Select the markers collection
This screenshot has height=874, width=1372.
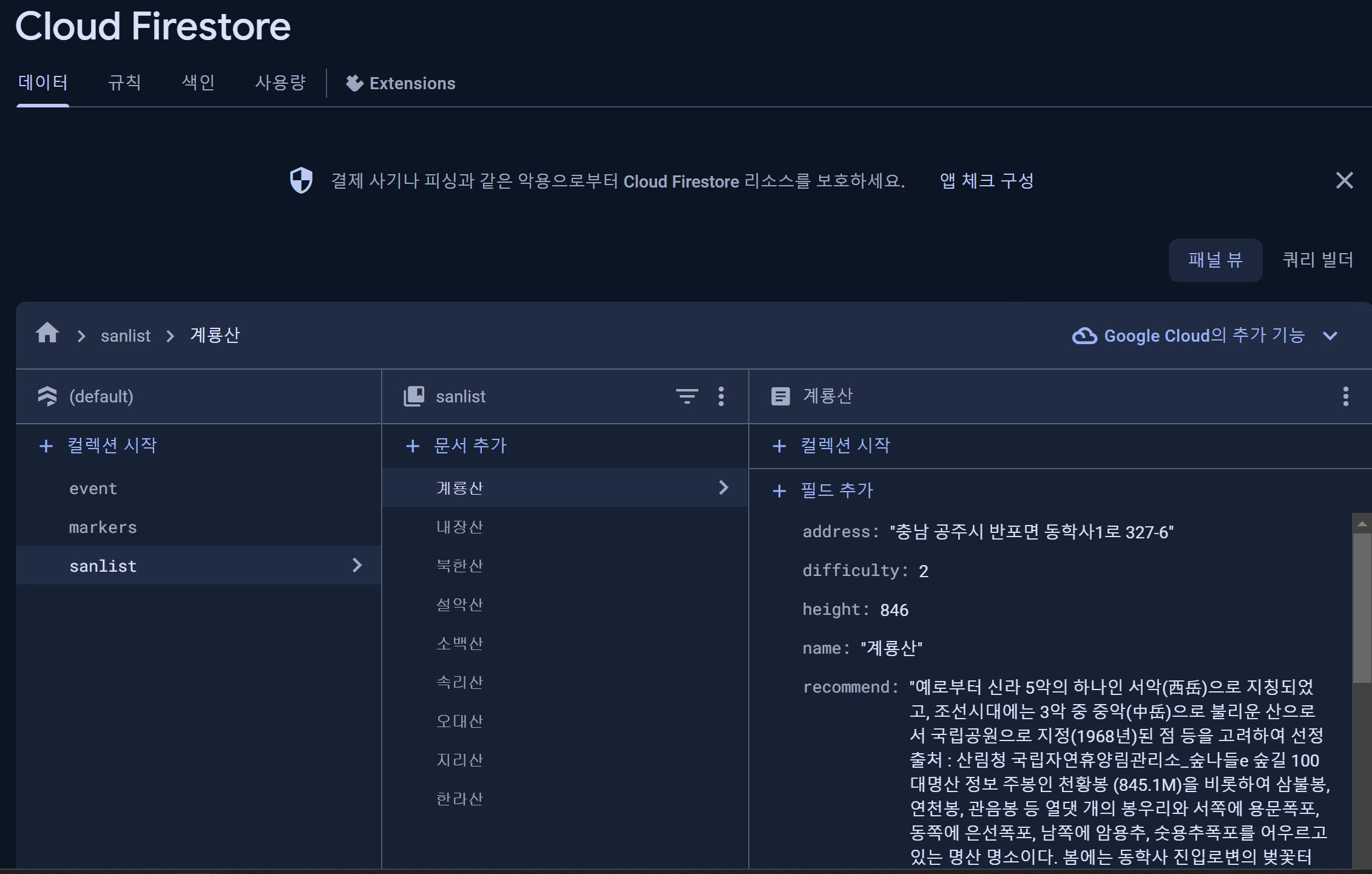click(198, 527)
